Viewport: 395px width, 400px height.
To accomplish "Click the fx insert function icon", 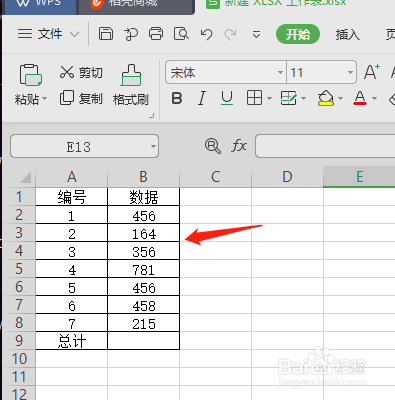I will click(239, 146).
